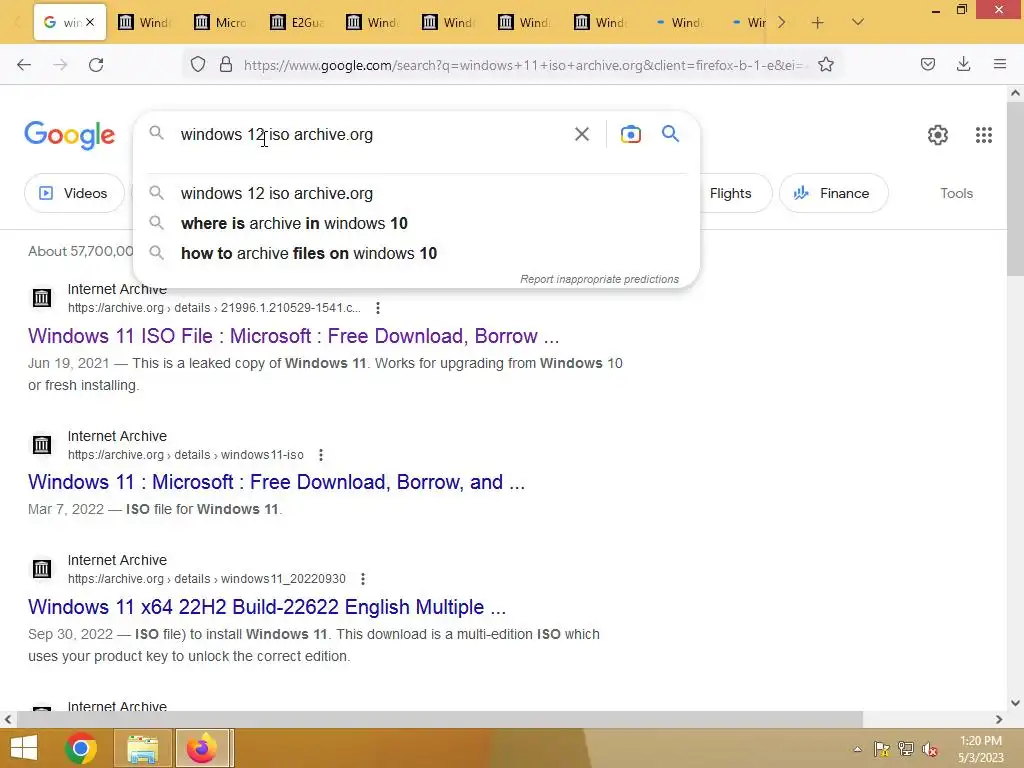1024x768 pixels.
Task: Reload the current page
Action: pos(96,65)
